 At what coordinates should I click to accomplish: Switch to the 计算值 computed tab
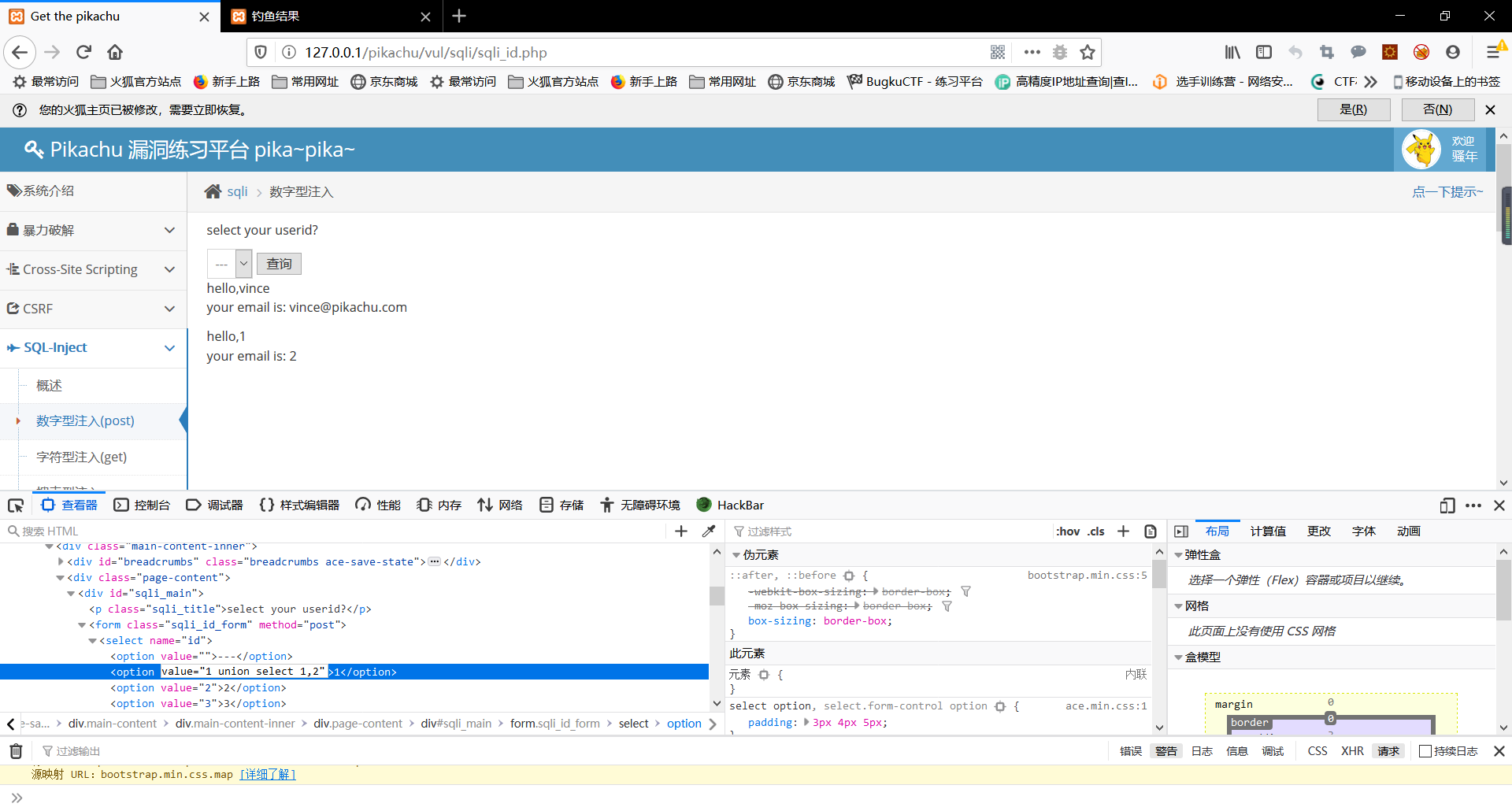pos(1268,531)
